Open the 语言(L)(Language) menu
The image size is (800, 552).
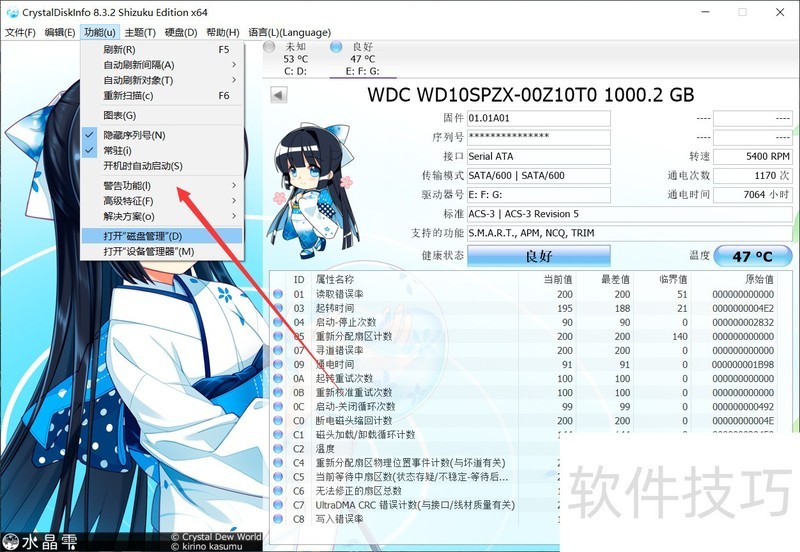pos(289,32)
